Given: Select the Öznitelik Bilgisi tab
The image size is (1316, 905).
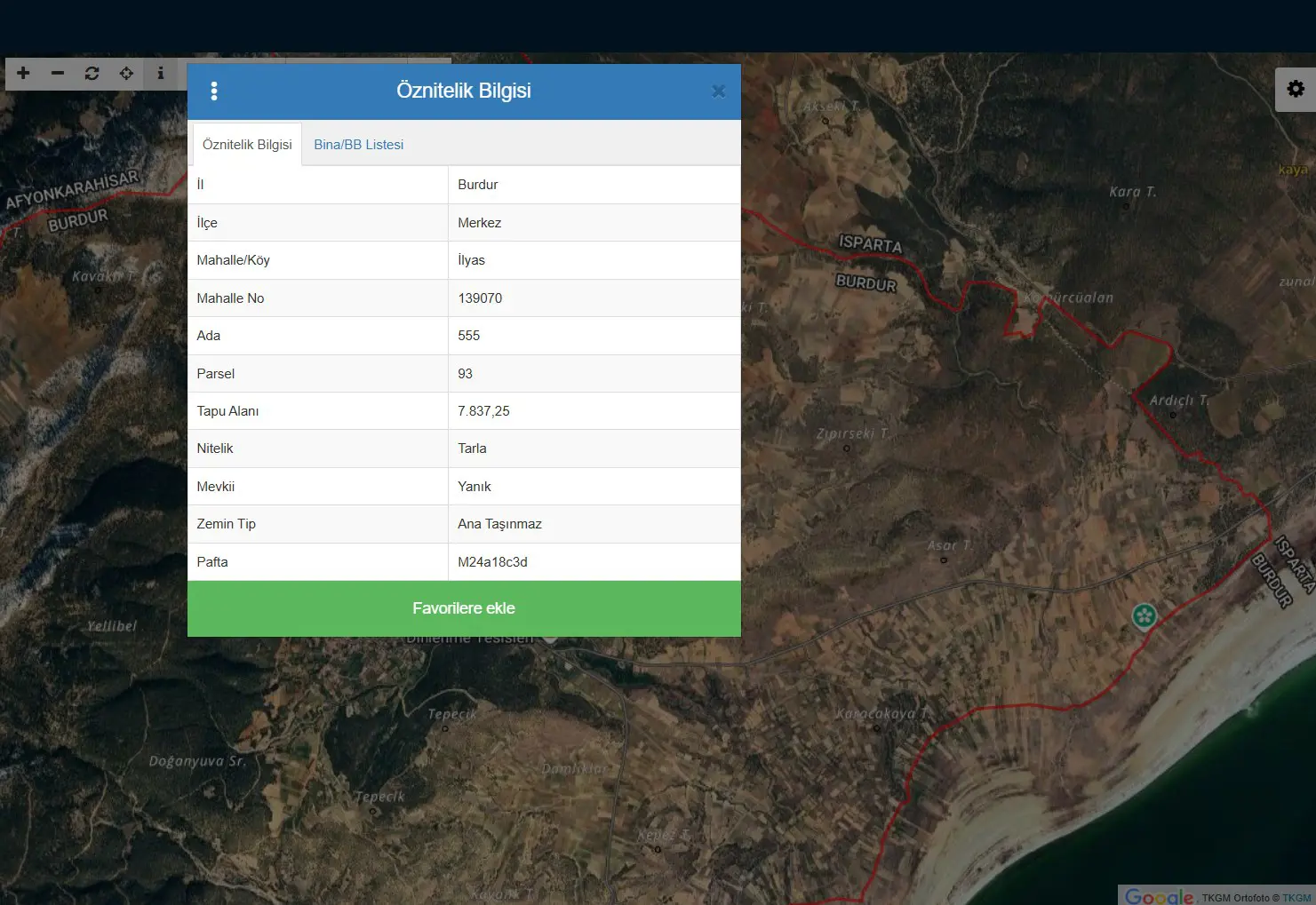Looking at the screenshot, I should click(247, 144).
